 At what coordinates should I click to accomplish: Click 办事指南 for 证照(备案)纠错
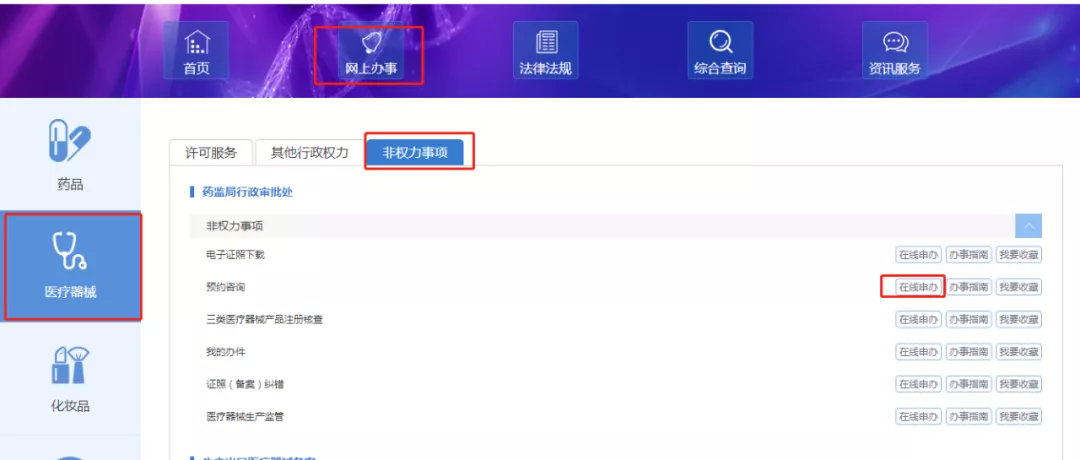tap(968, 384)
